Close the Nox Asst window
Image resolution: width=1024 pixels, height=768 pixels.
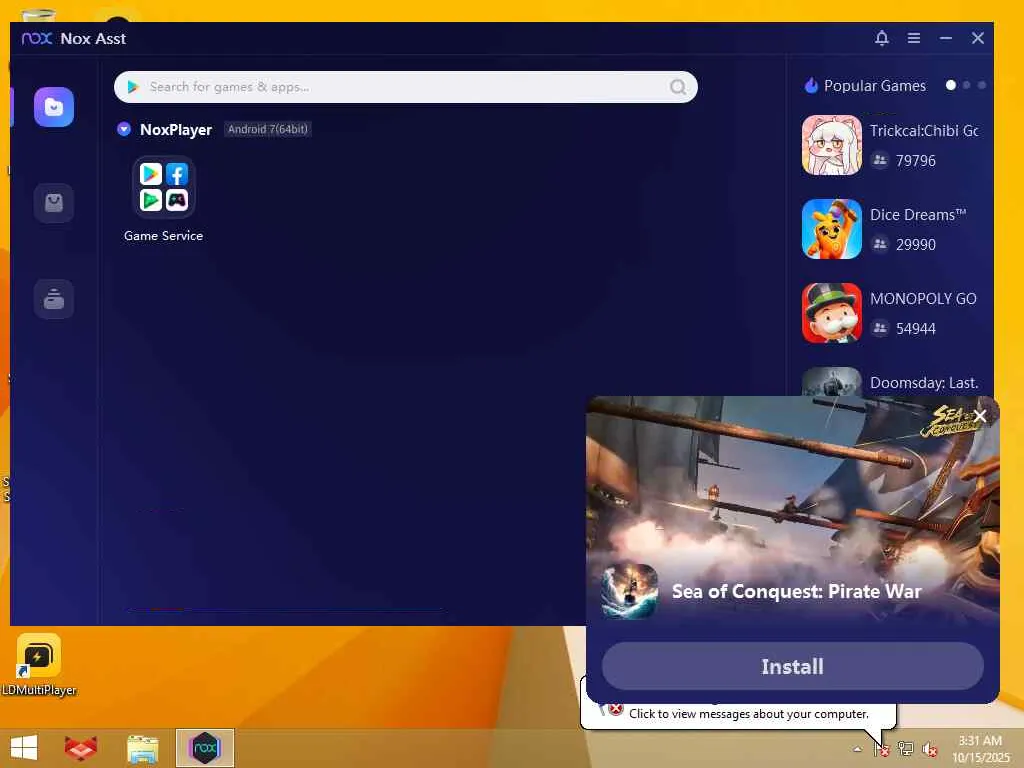click(978, 38)
